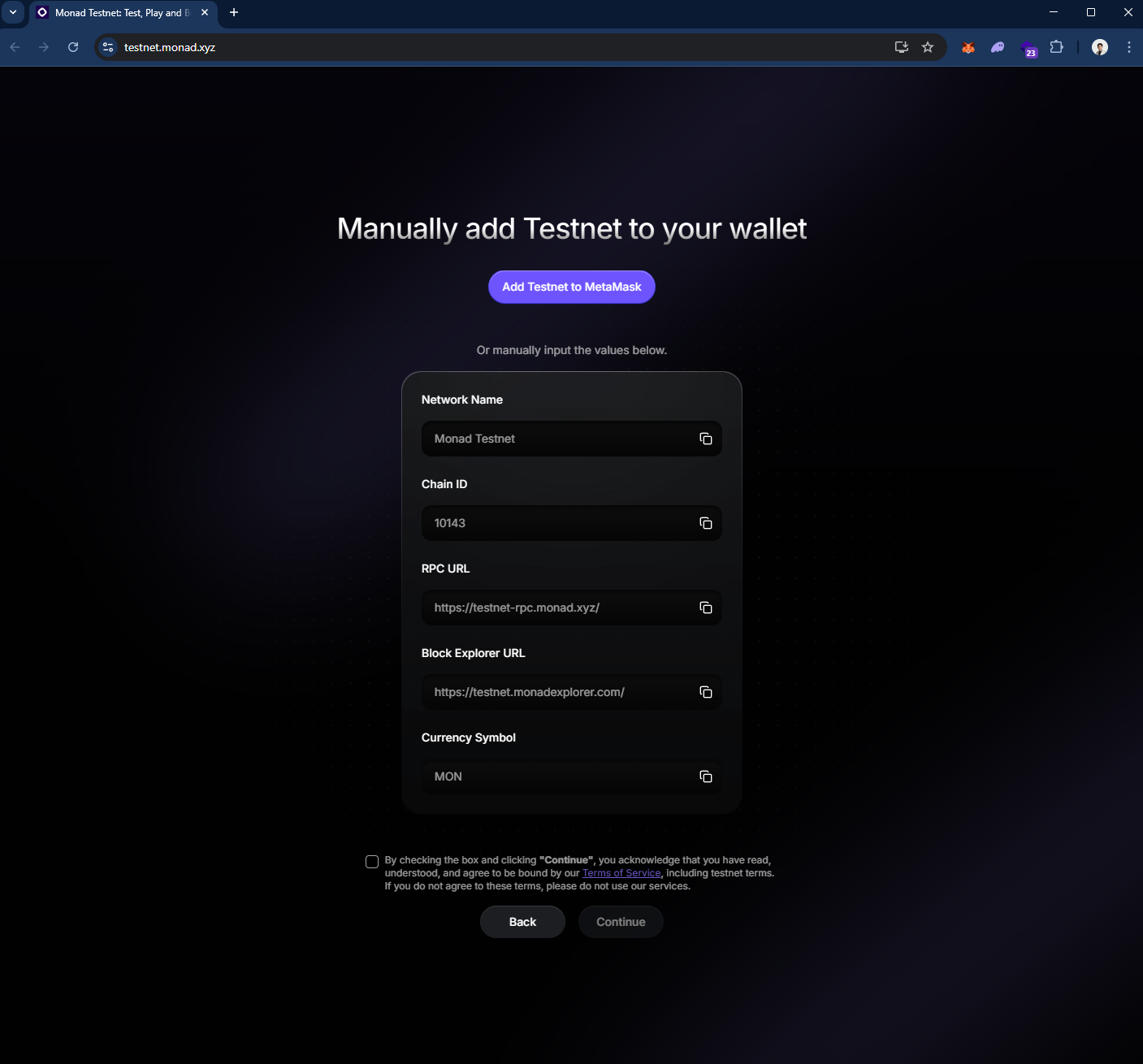Viewport: 1143px width, 1064px height.
Task: Open the tab search dropdown arrow
Action: [x=13, y=12]
